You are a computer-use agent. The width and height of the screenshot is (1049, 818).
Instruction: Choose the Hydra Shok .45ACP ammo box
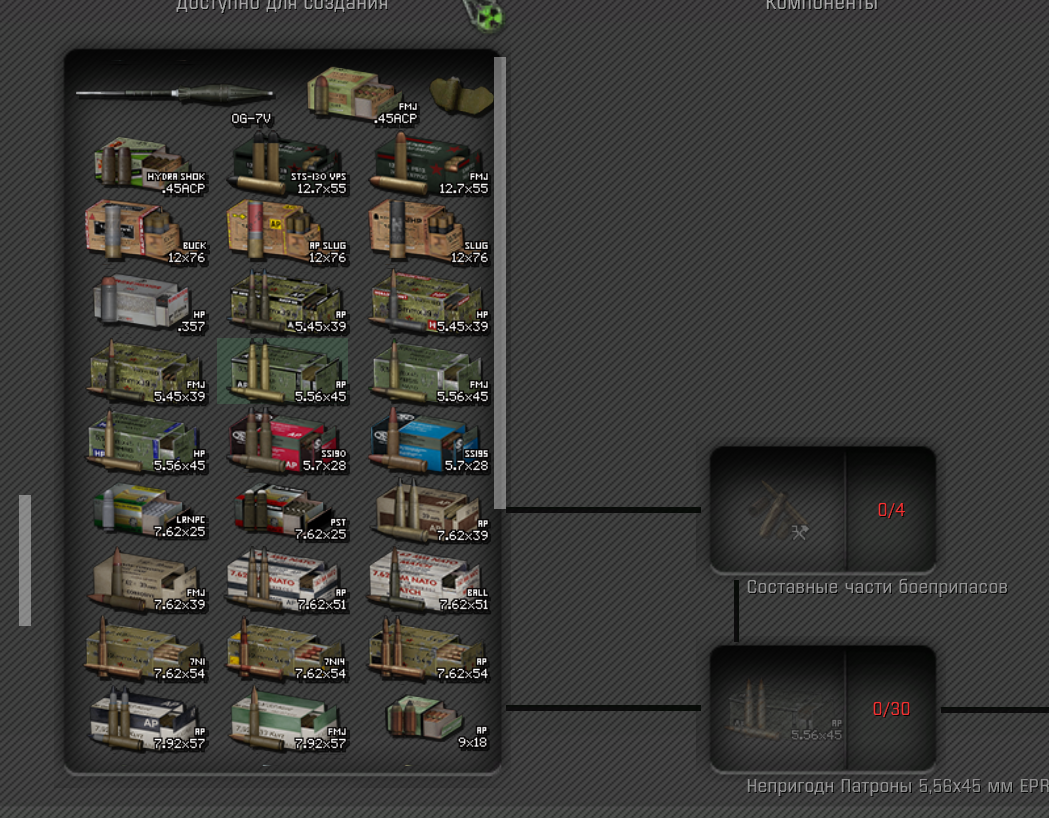click(149, 166)
